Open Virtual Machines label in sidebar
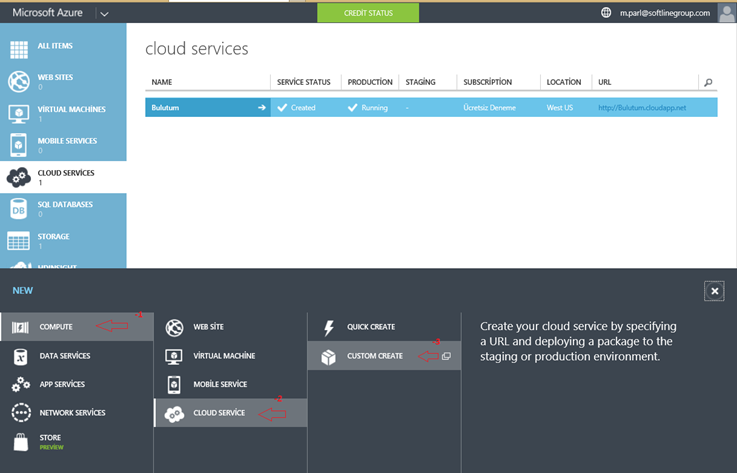This screenshot has width=737, height=473. pyautogui.click(x=71, y=109)
